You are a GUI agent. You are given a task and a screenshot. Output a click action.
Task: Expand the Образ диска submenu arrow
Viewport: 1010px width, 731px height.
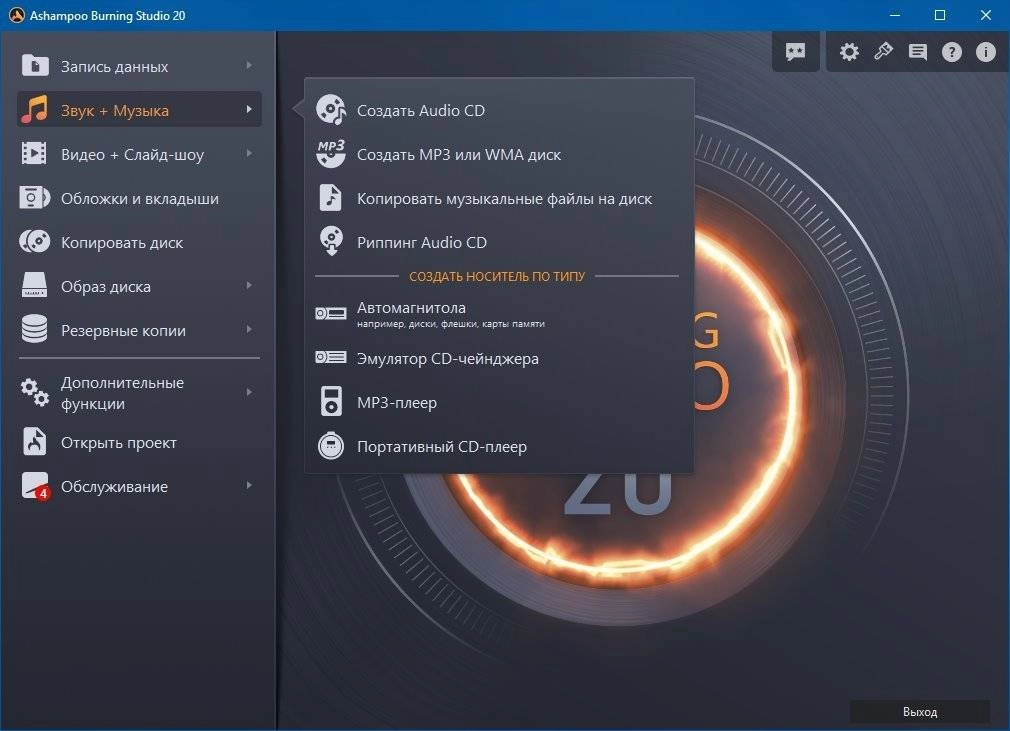(249, 285)
